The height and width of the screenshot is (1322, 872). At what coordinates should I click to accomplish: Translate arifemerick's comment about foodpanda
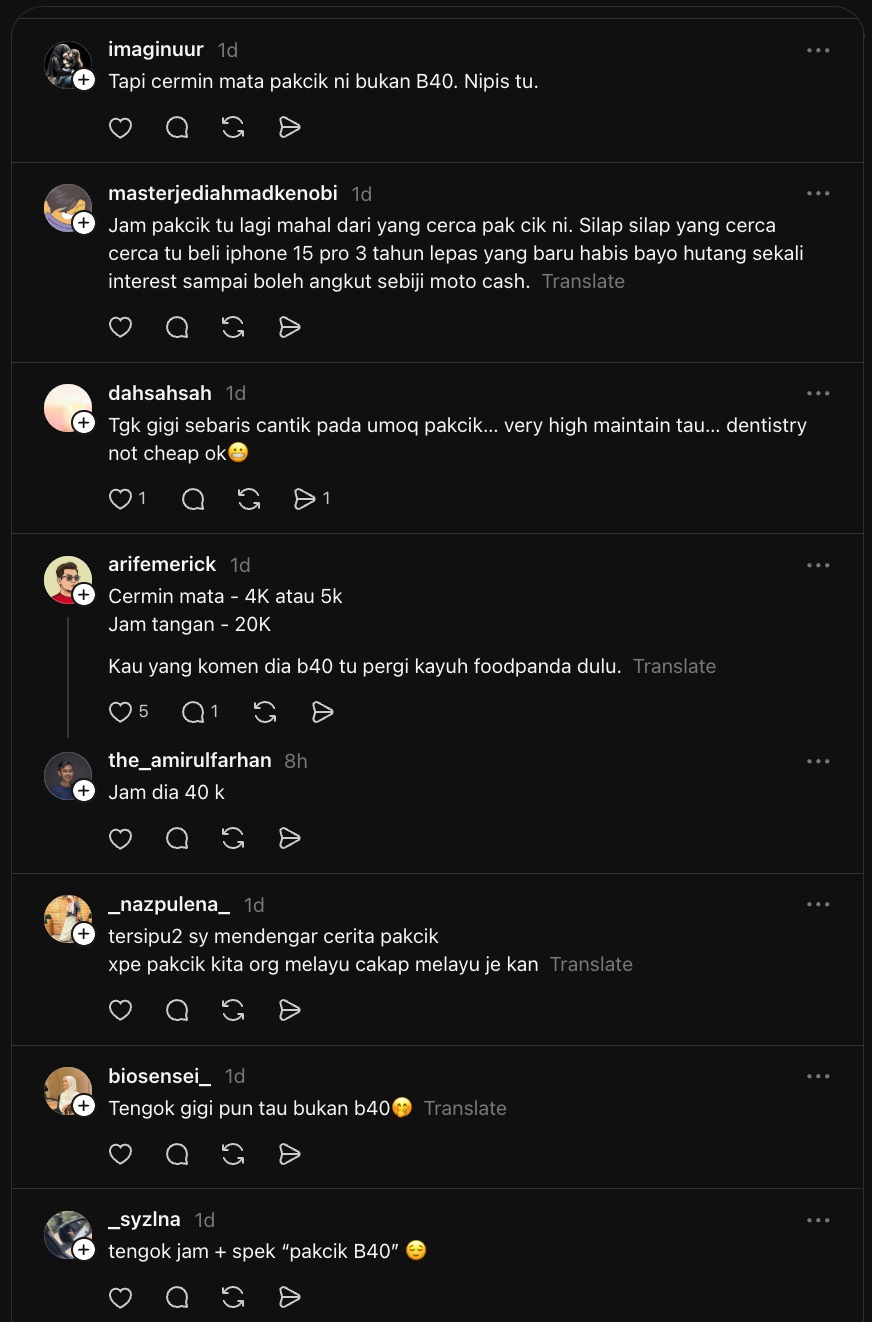pyautogui.click(x=674, y=666)
